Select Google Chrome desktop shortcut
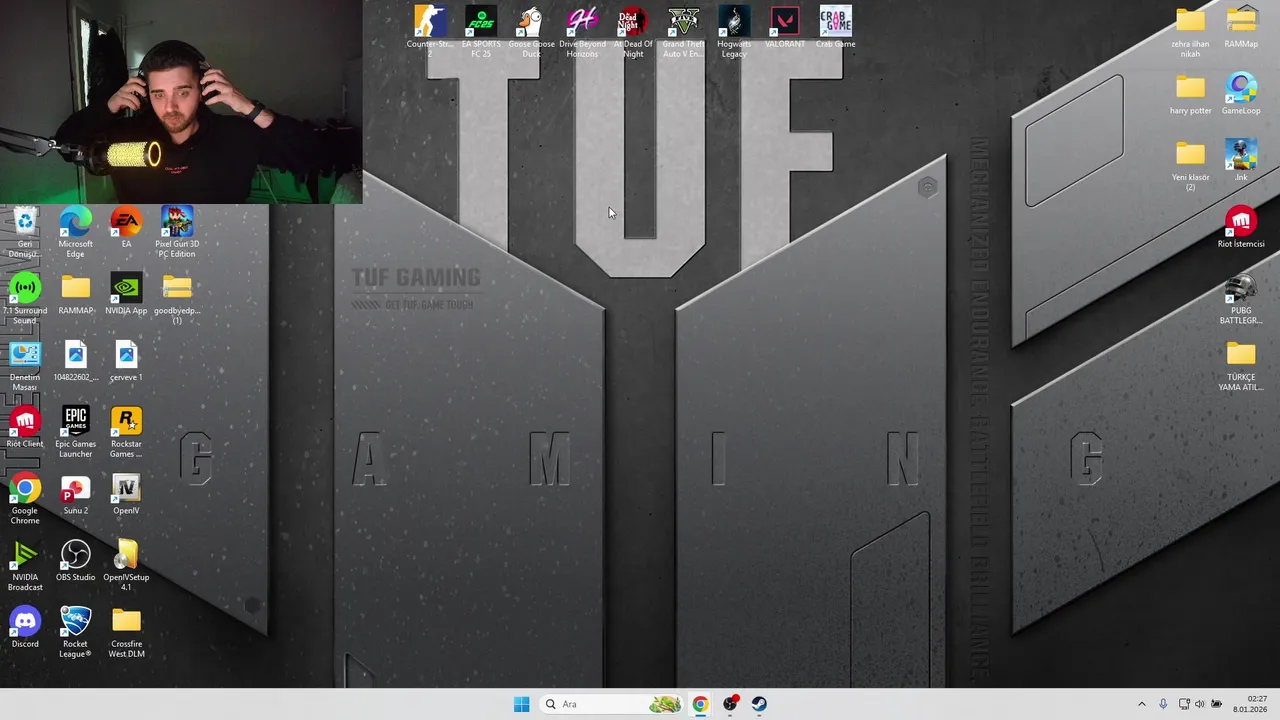This screenshot has width=1280, height=720. click(25, 488)
